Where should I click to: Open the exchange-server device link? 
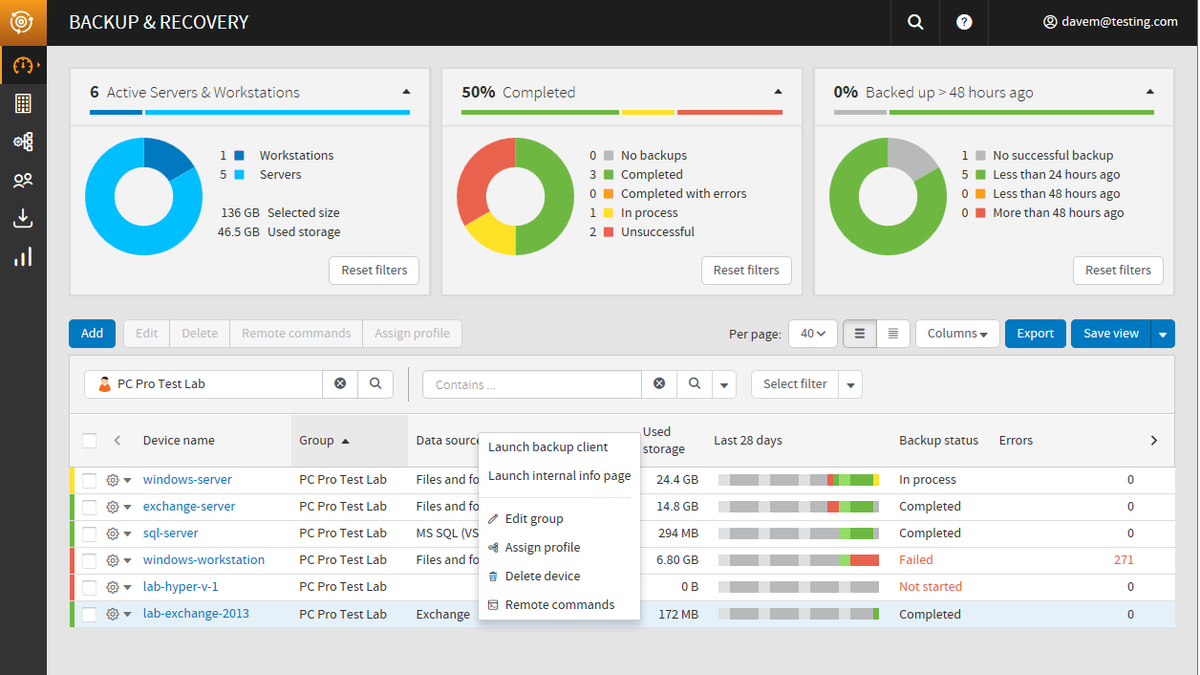click(x=188, y=506)
